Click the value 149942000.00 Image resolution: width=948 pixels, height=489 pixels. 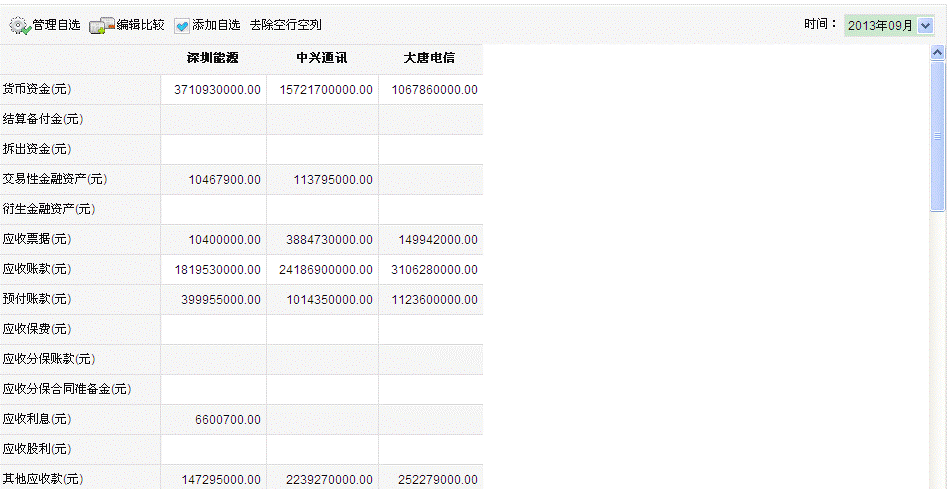(438, 240)
